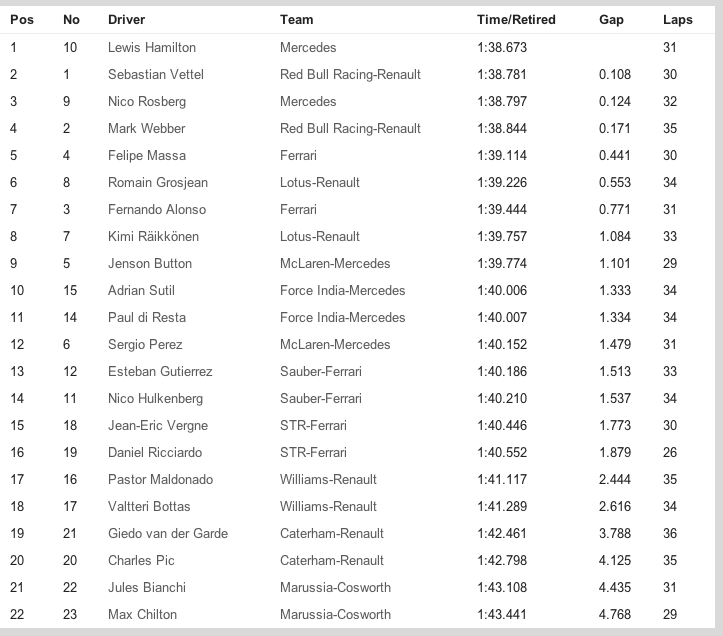Select driver Lewis Hamilton
The width and height of the screenshot is (723, 636).
pos(152,47)
